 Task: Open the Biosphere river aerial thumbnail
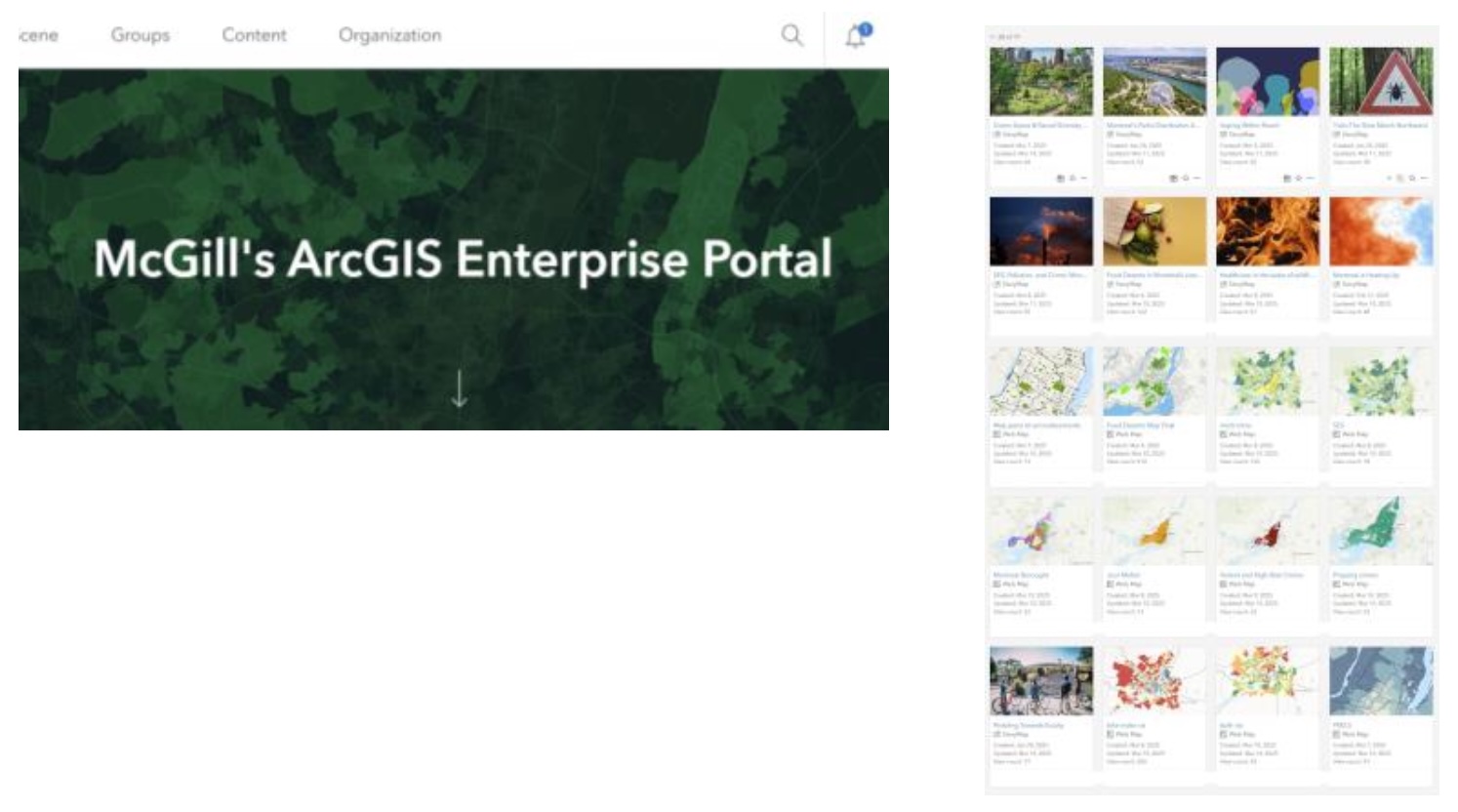pos(1154,82)
